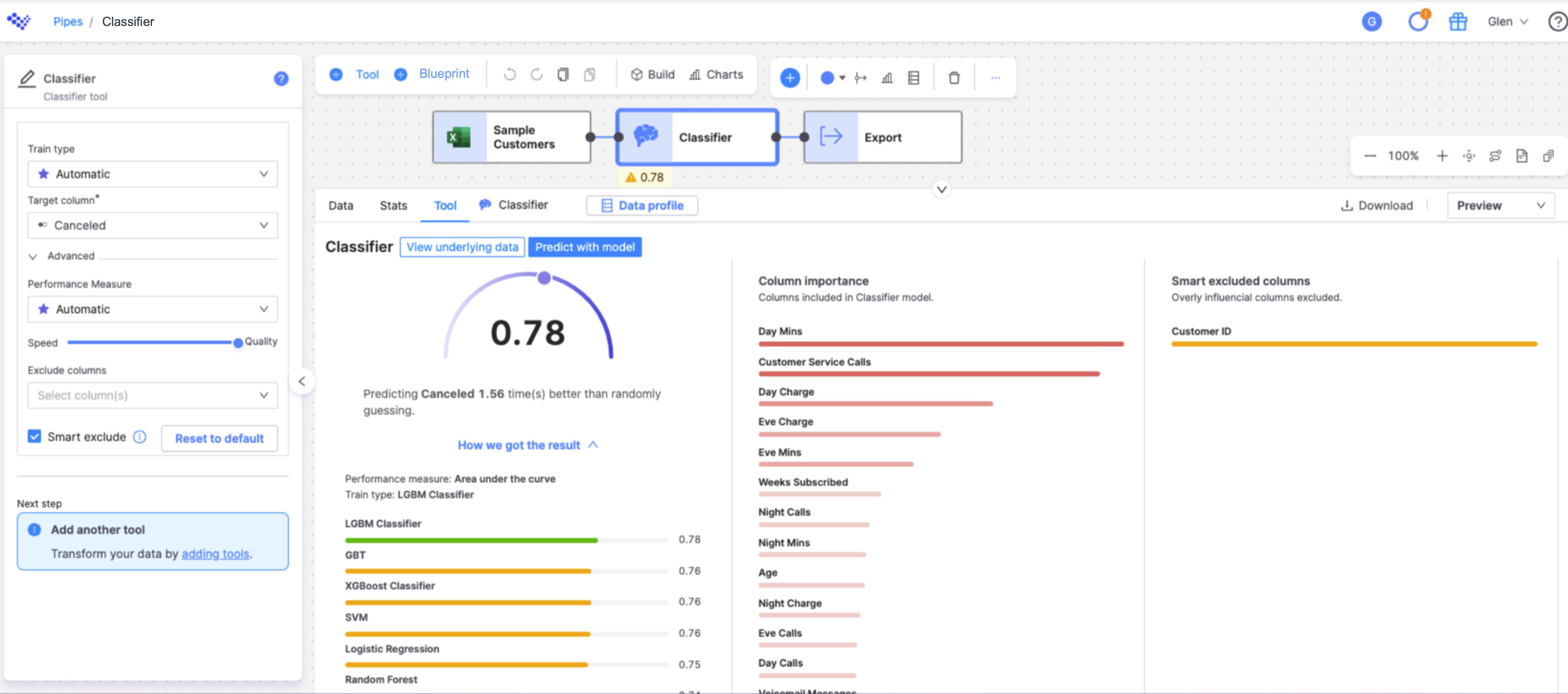Image resolution: width=1568 pixels, height=694 pixels.
Task: Go to Pipes breadcrumb
Action: click(68, 21)
